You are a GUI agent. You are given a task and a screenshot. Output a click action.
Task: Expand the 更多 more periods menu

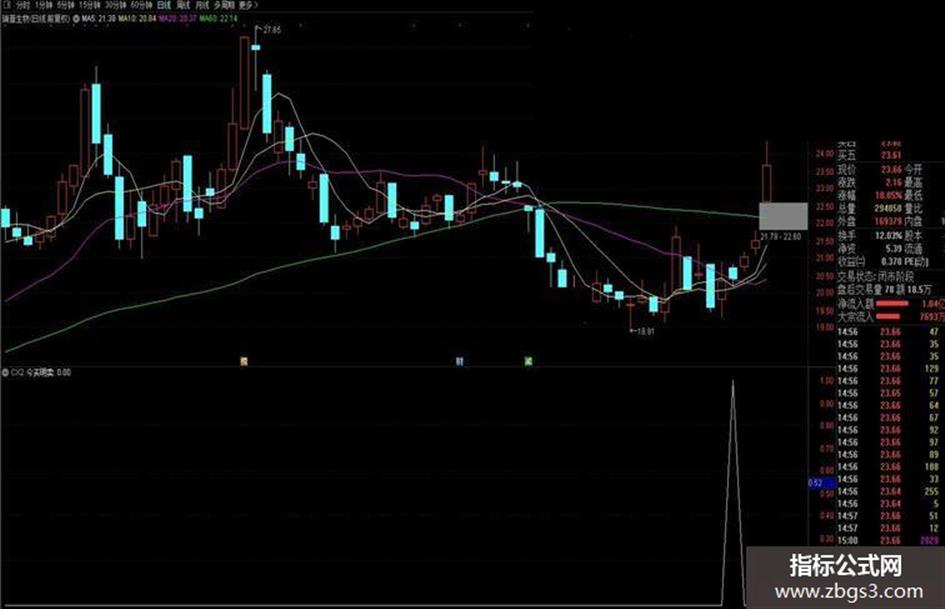[248, 5]
